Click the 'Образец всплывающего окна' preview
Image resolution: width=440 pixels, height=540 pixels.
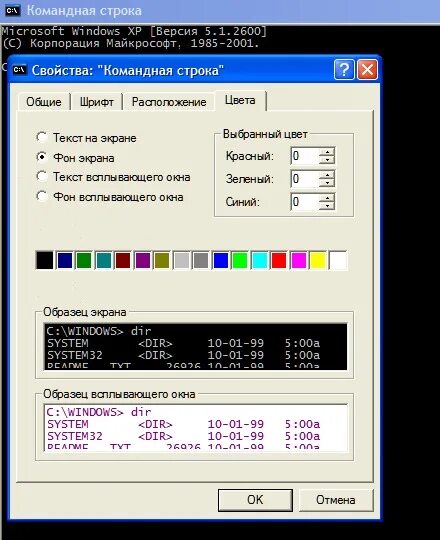[196, 427]
